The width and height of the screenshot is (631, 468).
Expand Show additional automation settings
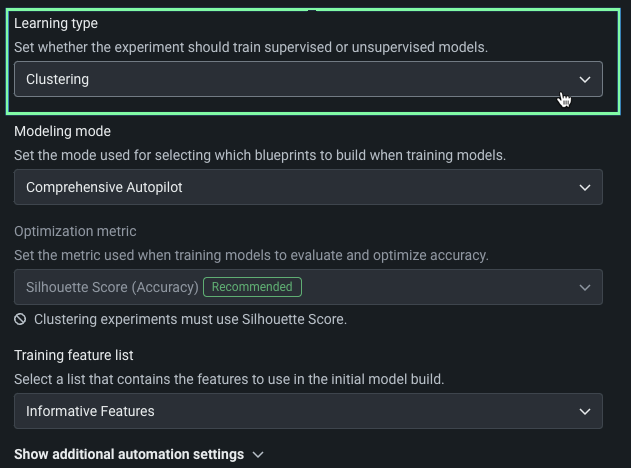pyautogui.click(x=129, y=454)
